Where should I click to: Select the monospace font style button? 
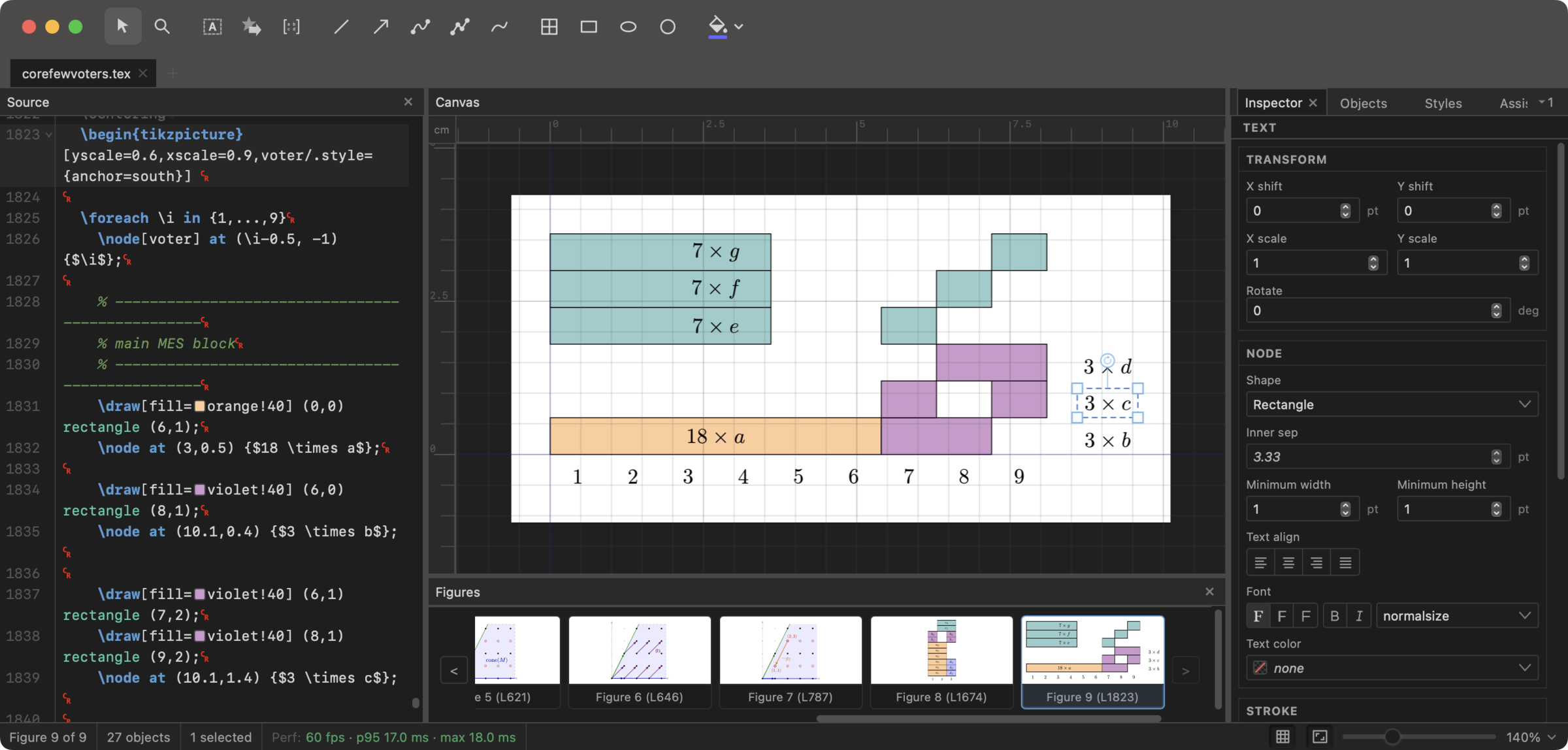1305,615
